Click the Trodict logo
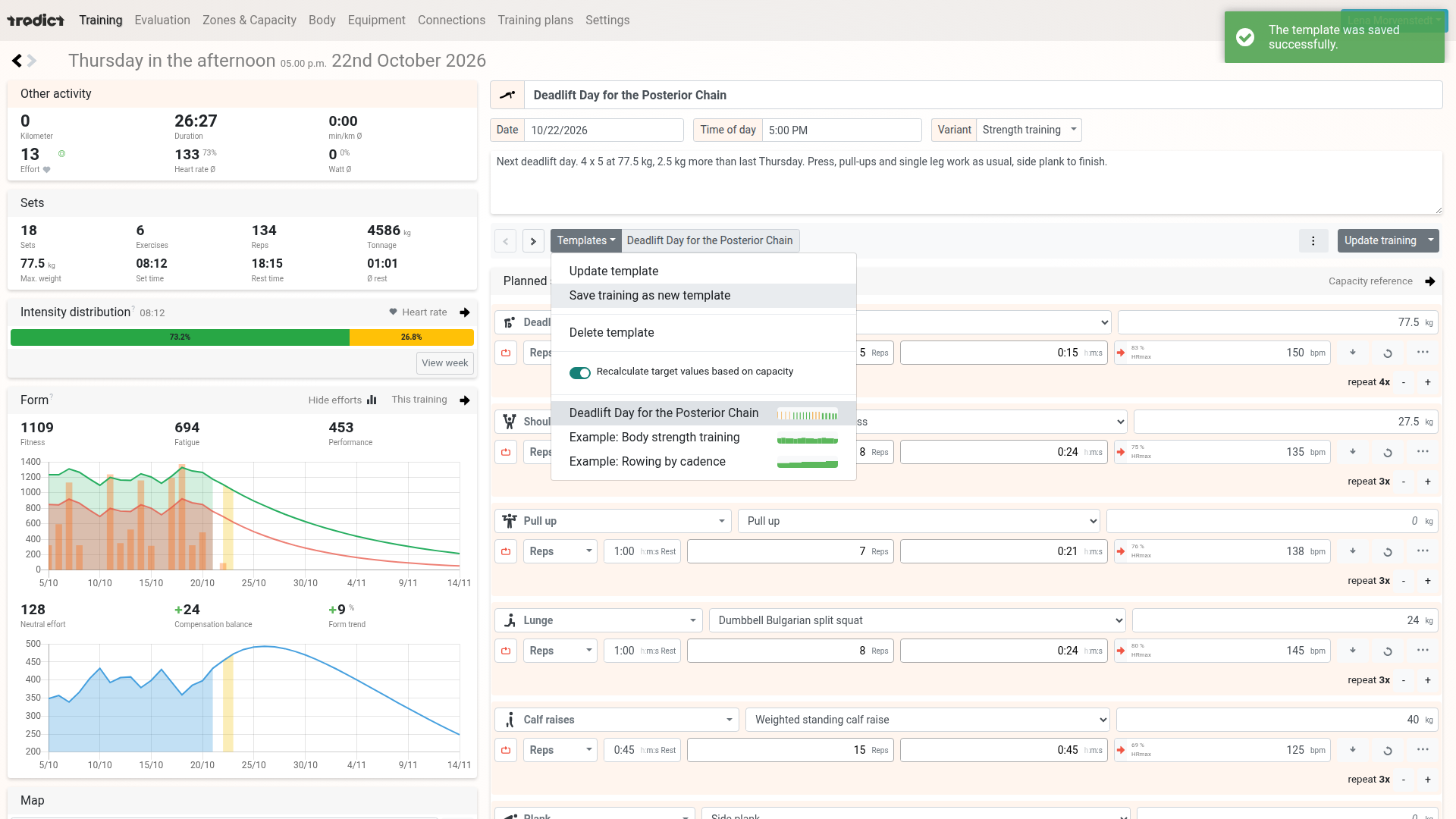This screenshot has height=819, width=1456. coord(36,20)
